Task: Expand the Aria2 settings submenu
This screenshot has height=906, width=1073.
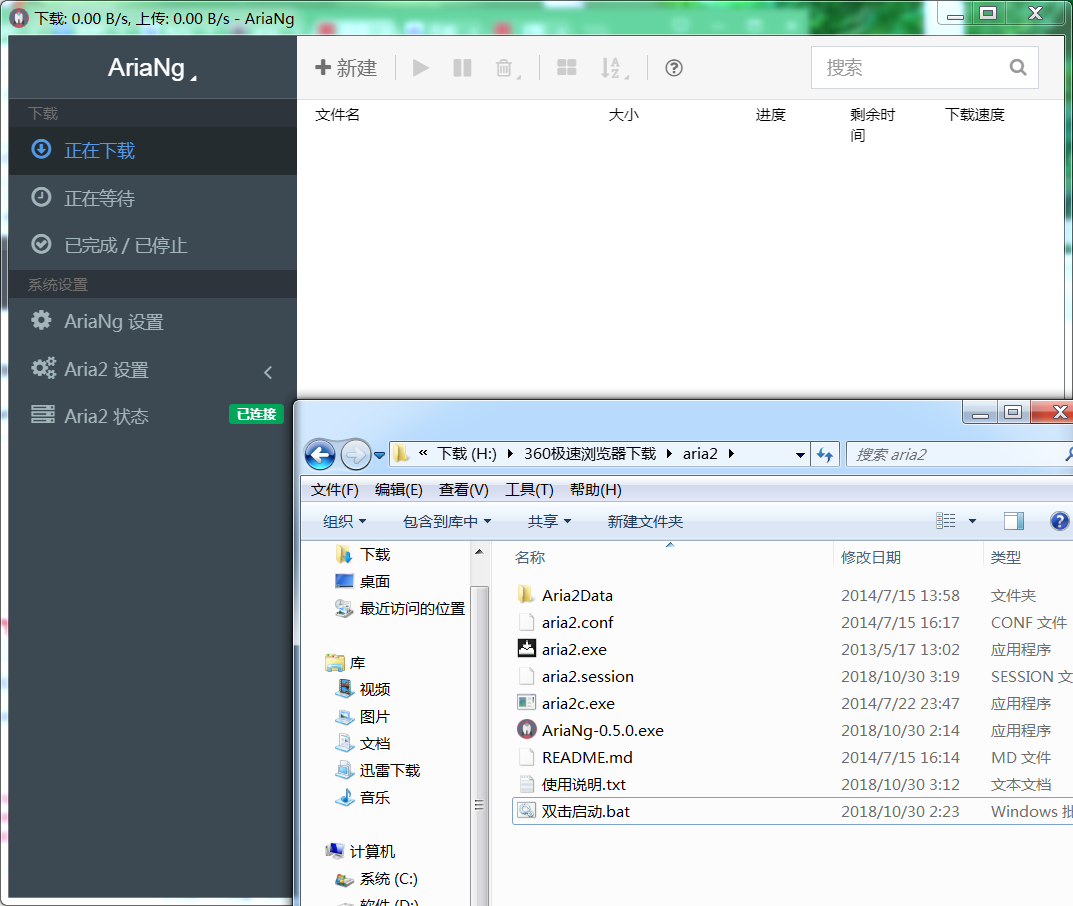Action: 153,370
